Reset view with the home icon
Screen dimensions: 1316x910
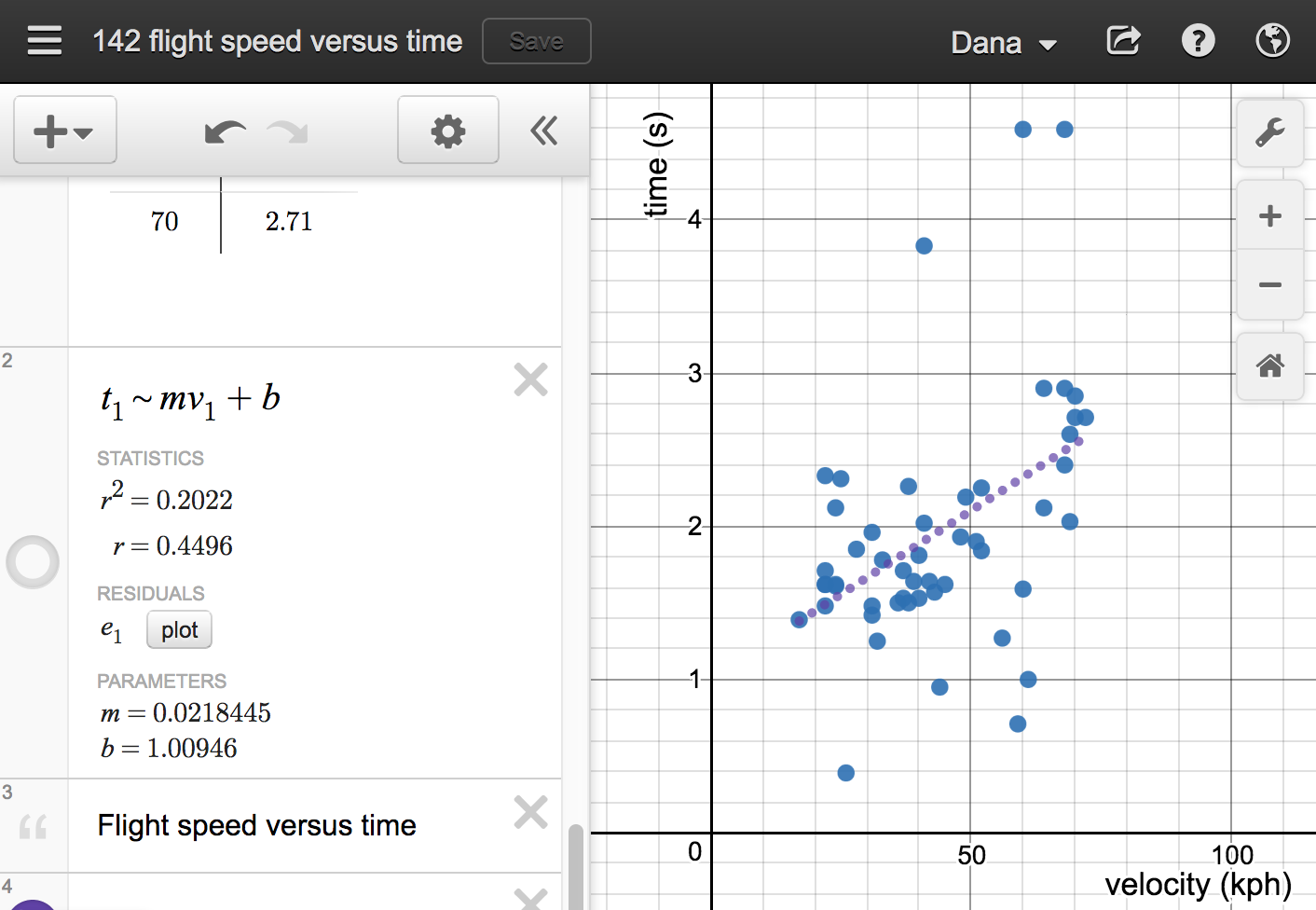point(1269,366)
